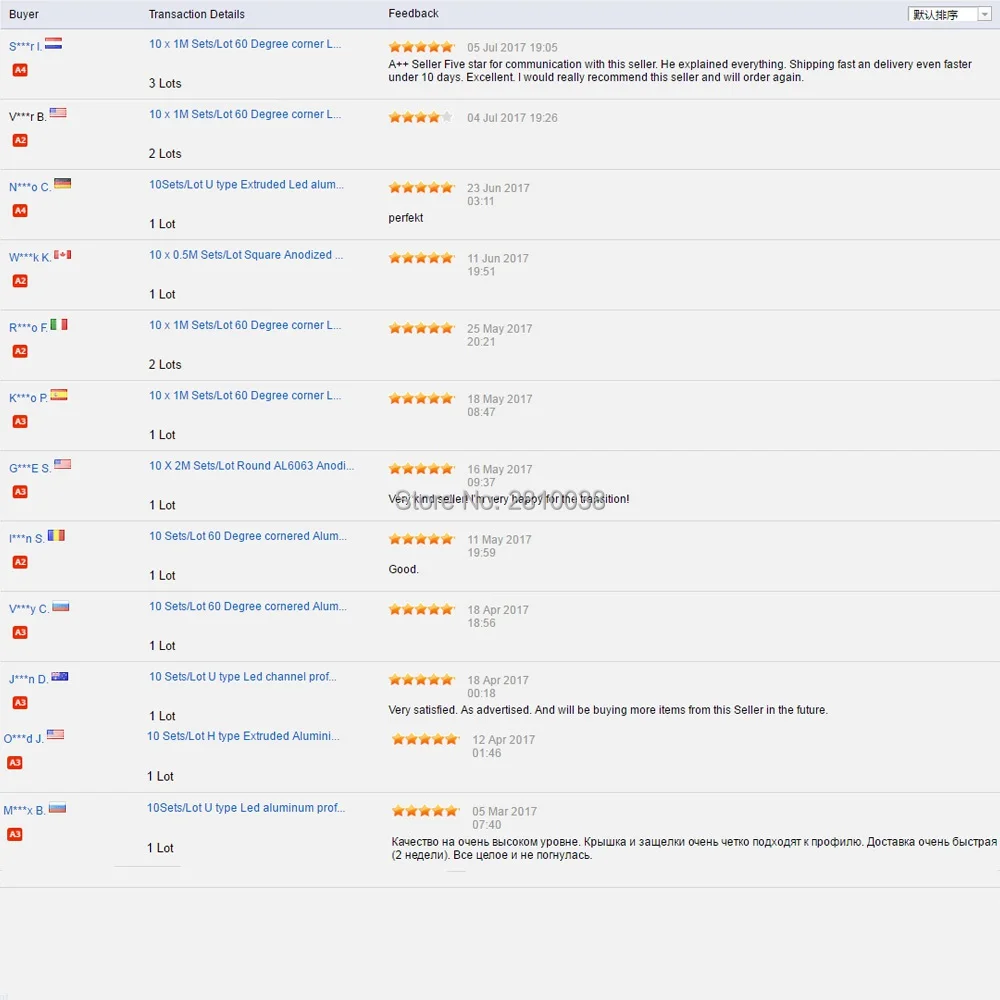Click the Transaction Details column header
The width and height of the screenshot is (1000, 1000).
click(196, 14)
